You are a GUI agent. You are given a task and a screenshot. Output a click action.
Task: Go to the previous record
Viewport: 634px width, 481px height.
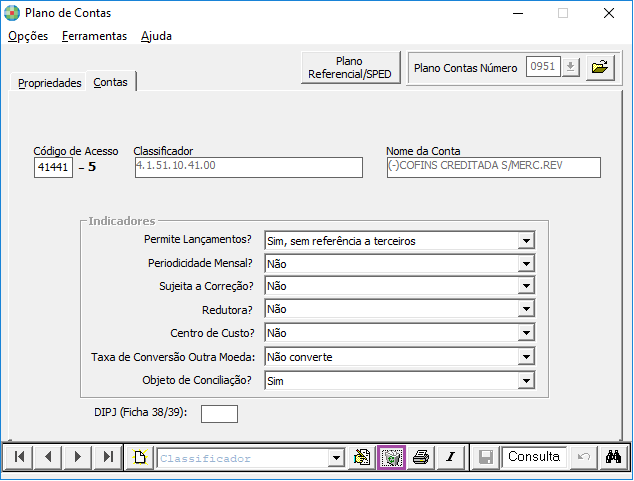(x=48, y=457)
